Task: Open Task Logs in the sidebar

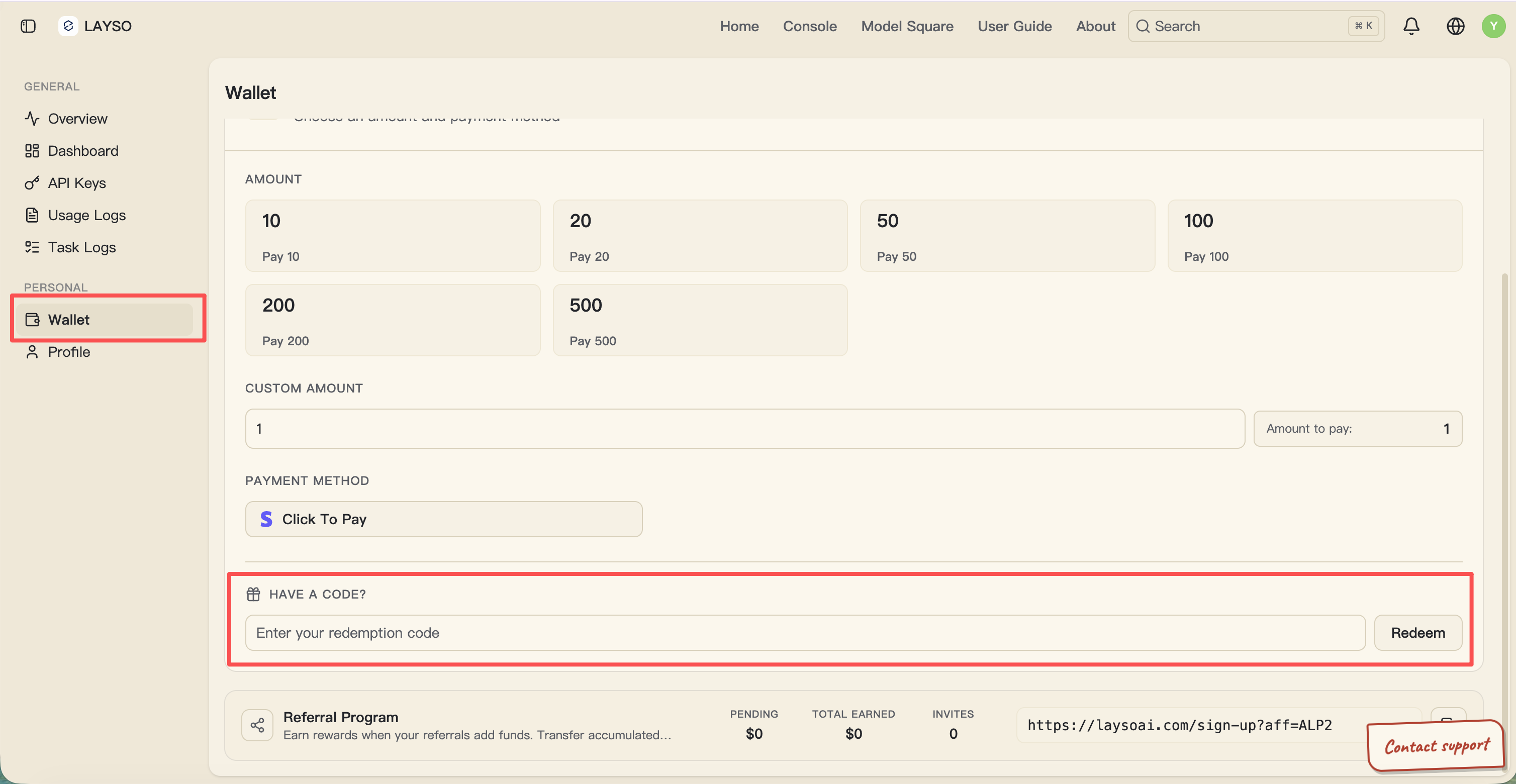Action: click(x=104, y=247)
